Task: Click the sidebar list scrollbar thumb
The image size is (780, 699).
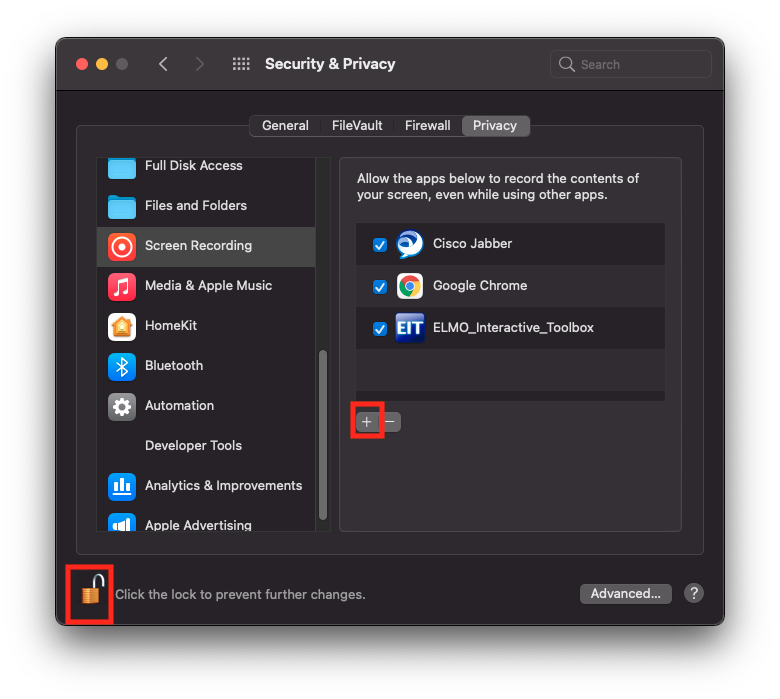Action: (323, 435)
